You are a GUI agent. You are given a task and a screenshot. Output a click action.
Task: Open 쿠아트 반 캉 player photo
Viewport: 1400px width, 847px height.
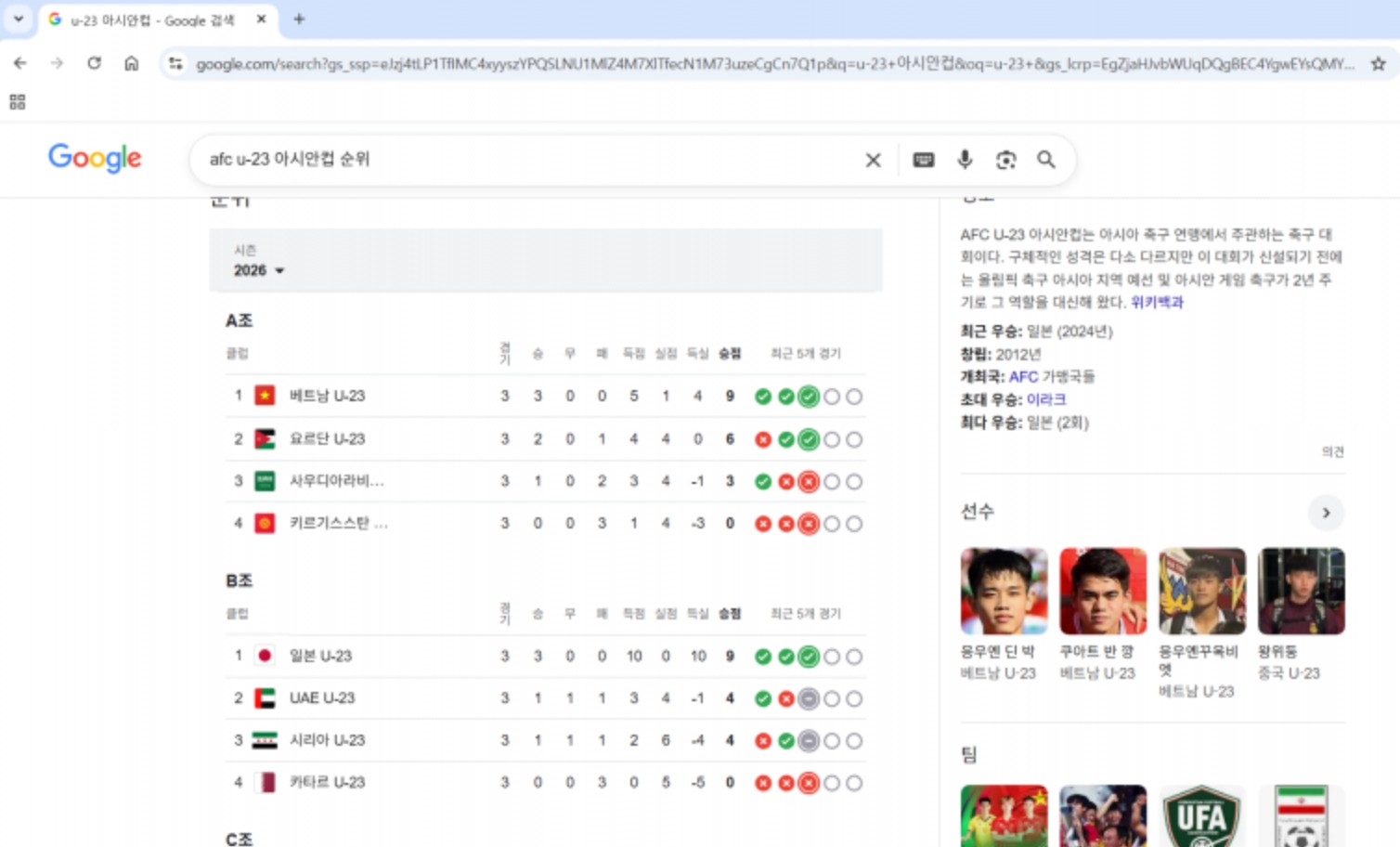point(1103,591)
